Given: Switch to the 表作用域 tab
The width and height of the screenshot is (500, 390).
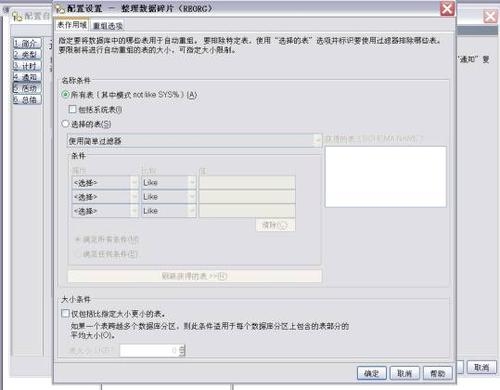Looking at the screenshot, I should 72,25.
